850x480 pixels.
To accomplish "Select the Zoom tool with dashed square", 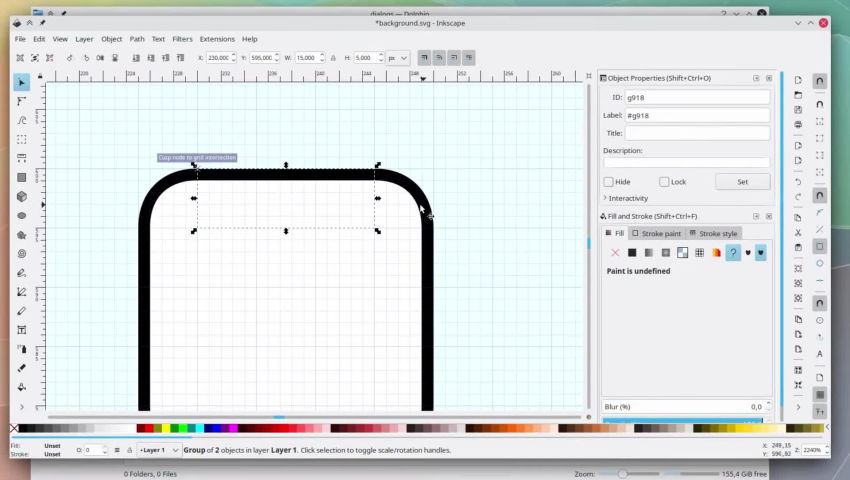I will [x=22, y=139].
